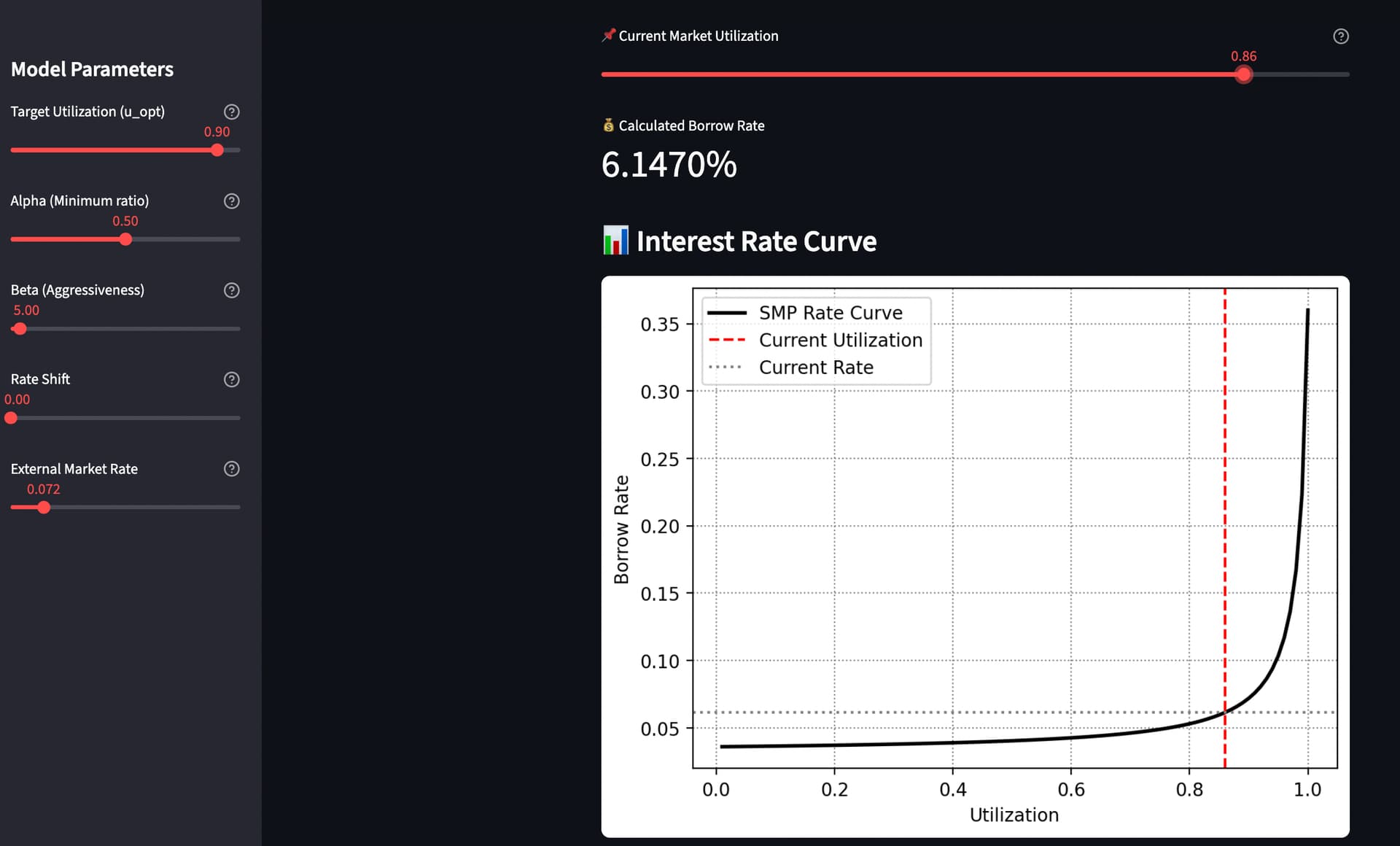Click help icon beside External Market Rate
Screen dimensions: 1400x846
coord(231,469)
